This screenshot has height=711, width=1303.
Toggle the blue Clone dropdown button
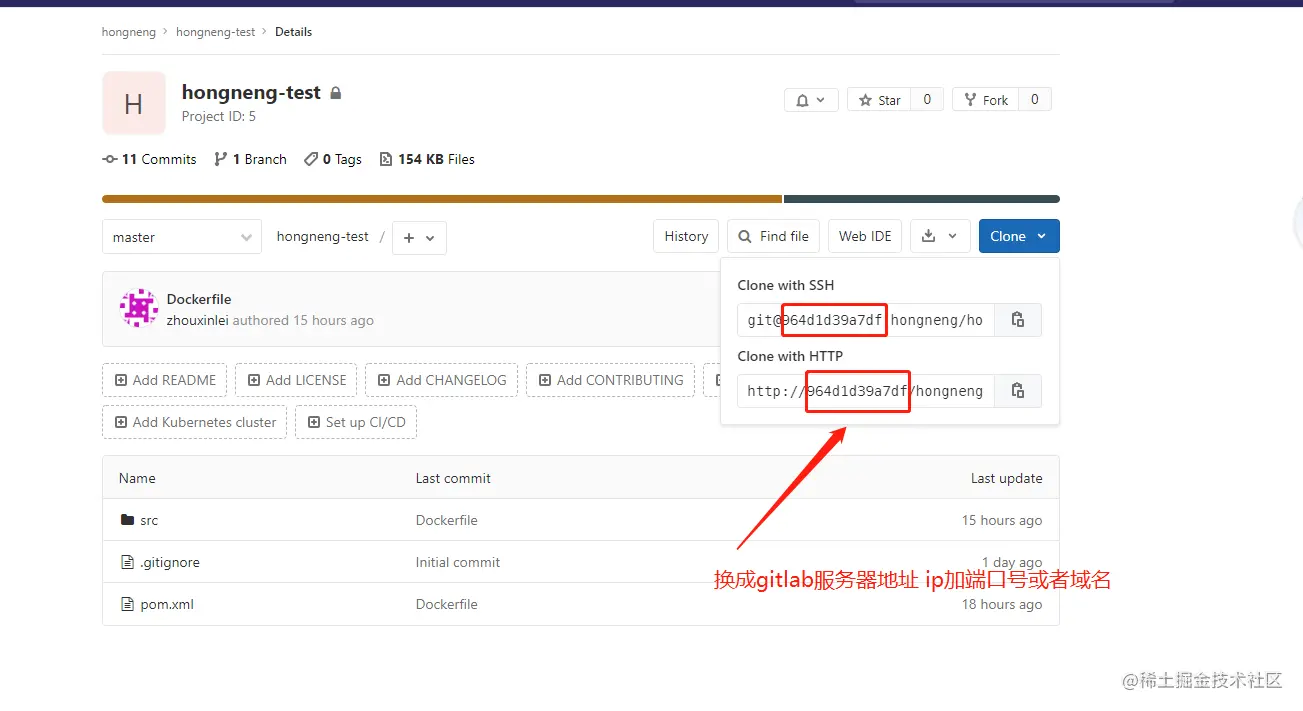click(x=1019, y=236)
